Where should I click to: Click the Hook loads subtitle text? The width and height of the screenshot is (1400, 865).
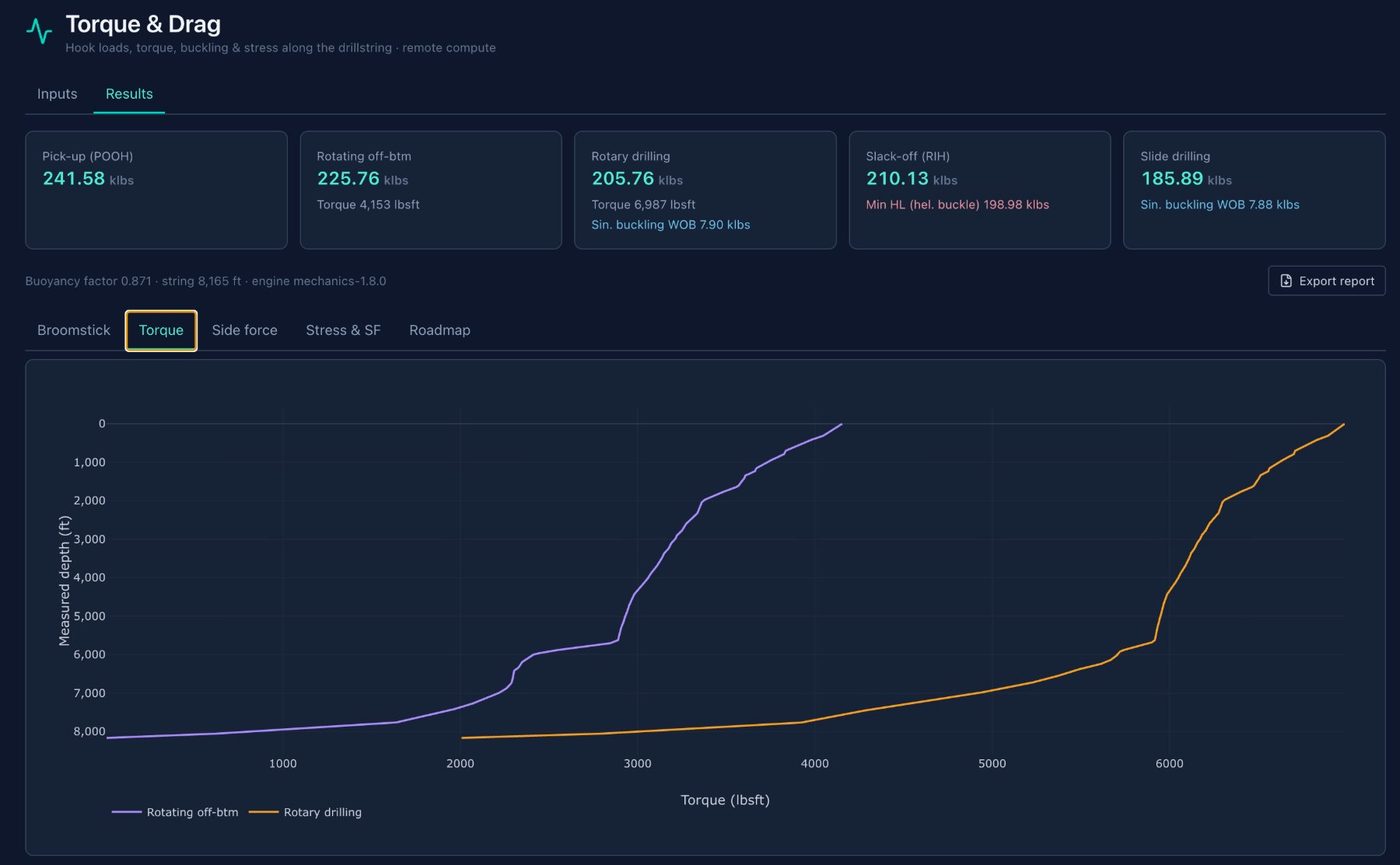[x=281, y=48]
